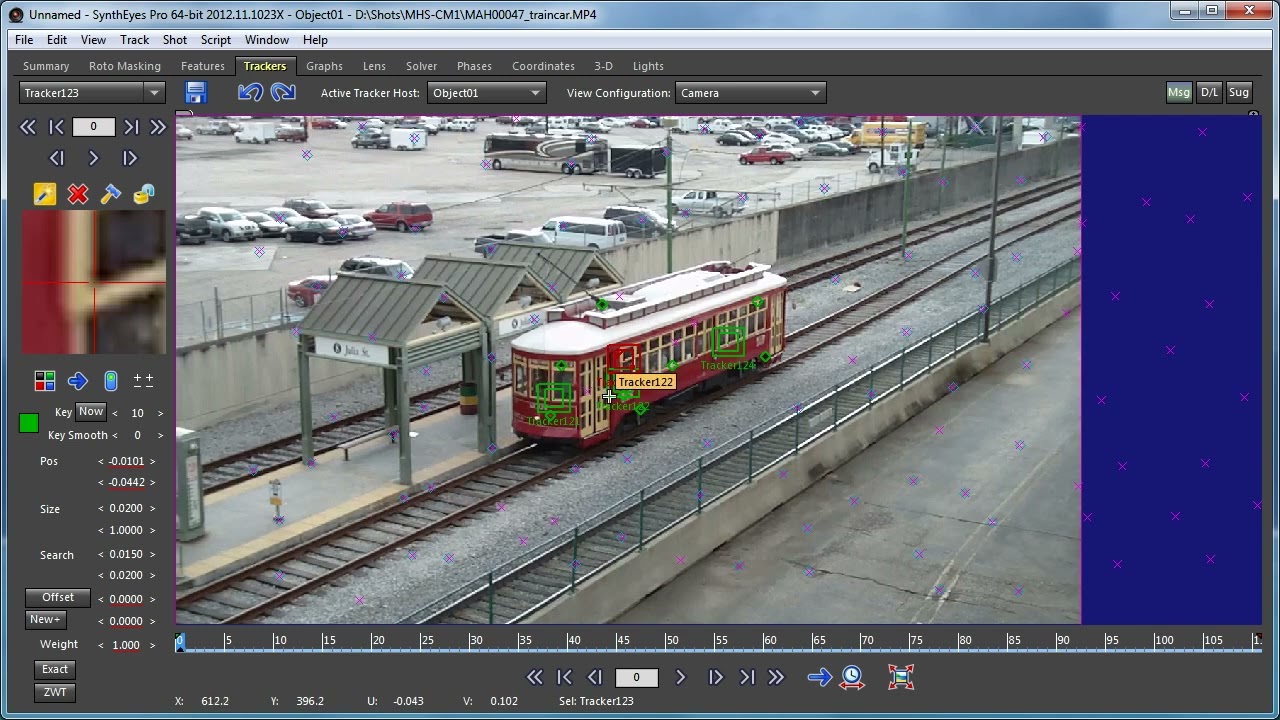Click the bottom playbar blue arrow playback direction icon

point(819,677)
